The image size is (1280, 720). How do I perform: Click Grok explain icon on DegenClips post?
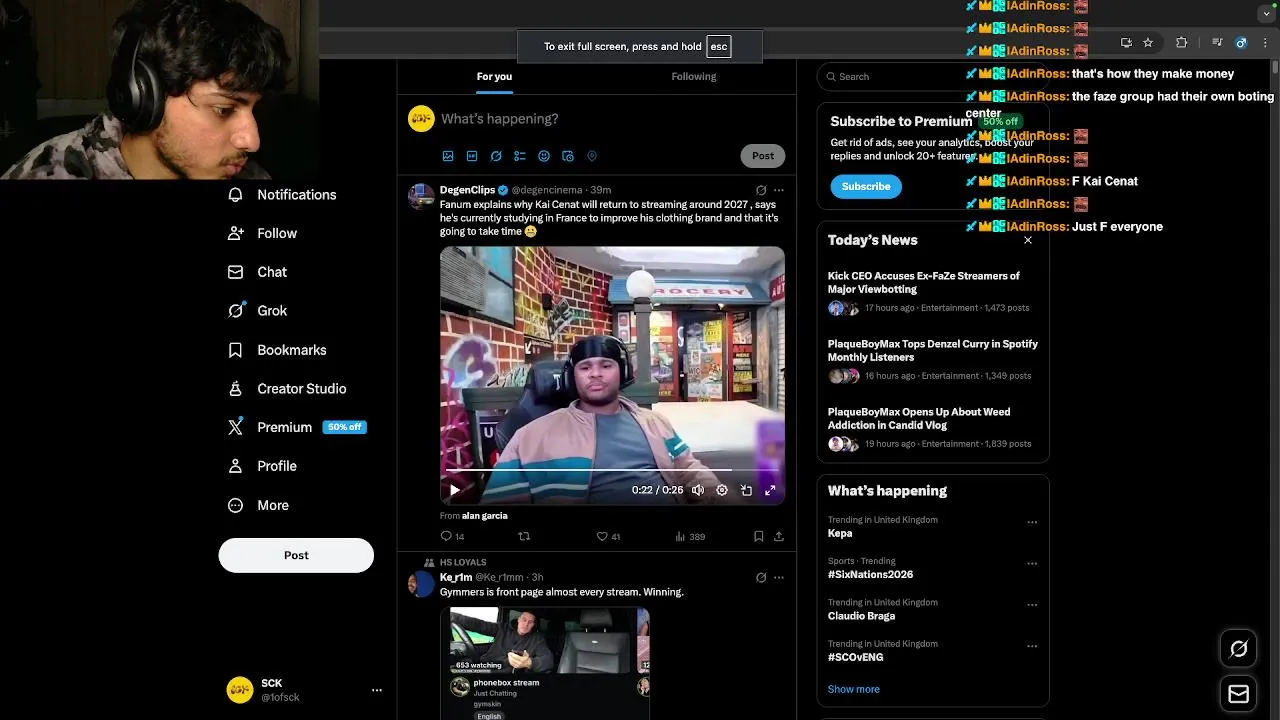pyautogui.click(x=761, y=190)
